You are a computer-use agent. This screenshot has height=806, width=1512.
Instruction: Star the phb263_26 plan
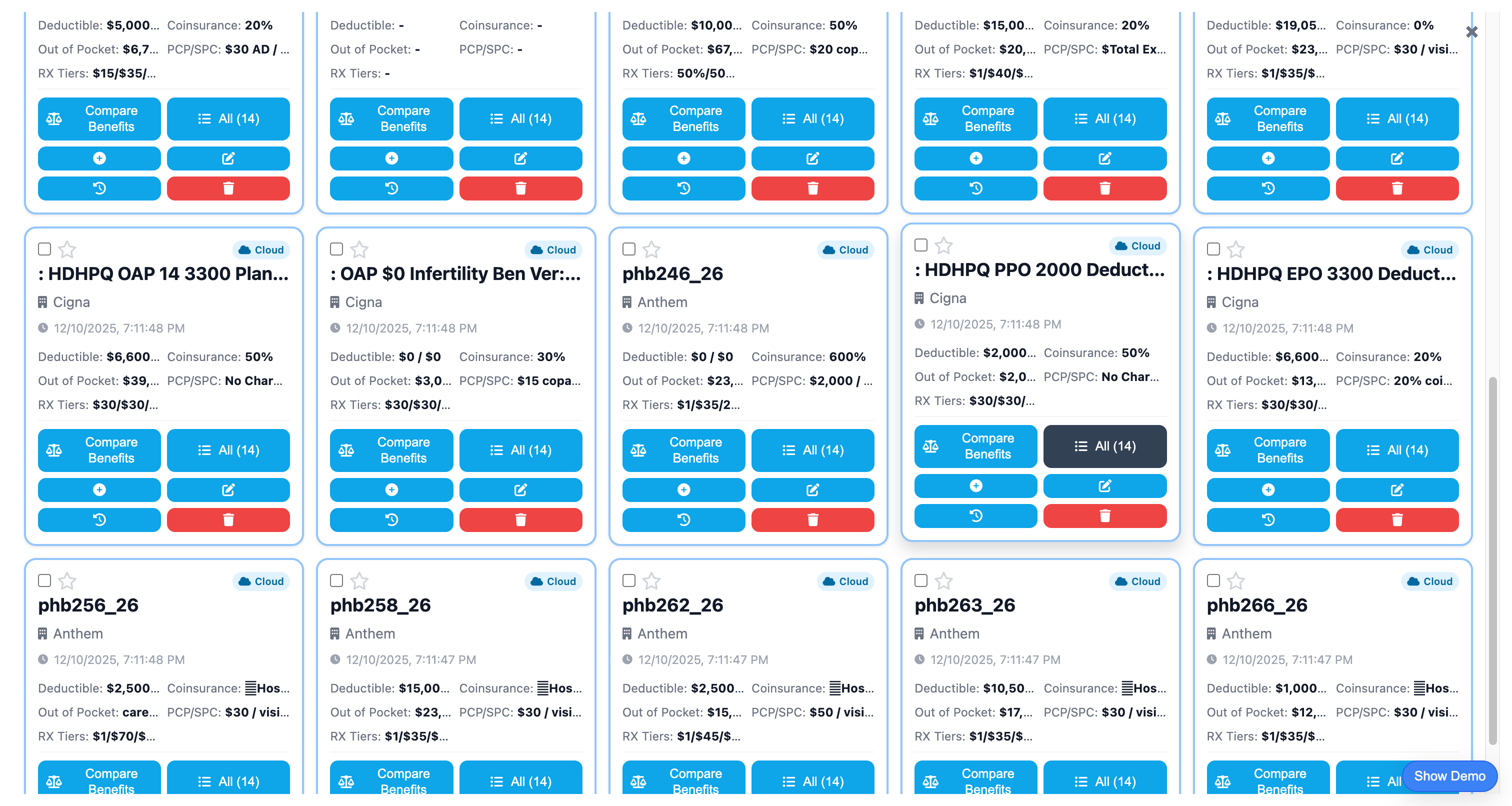[943, 580]
